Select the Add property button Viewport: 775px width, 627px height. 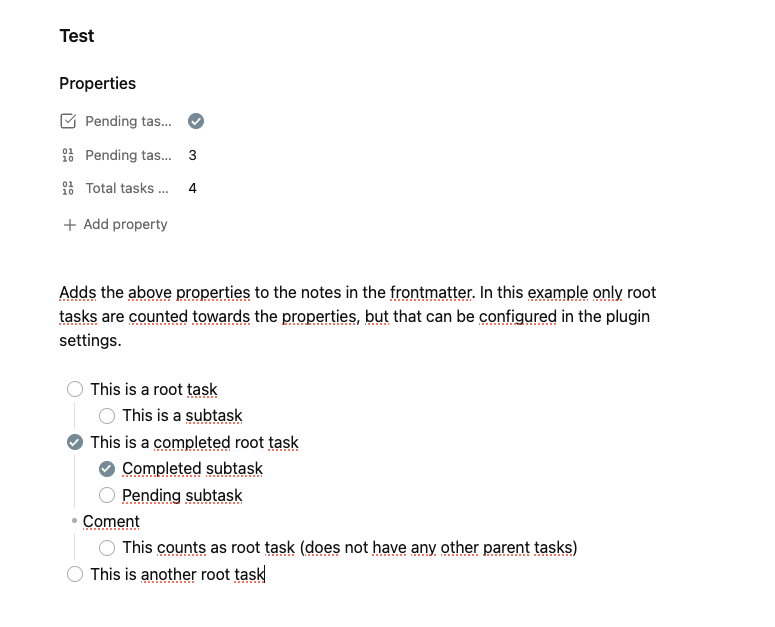(116, 224)
